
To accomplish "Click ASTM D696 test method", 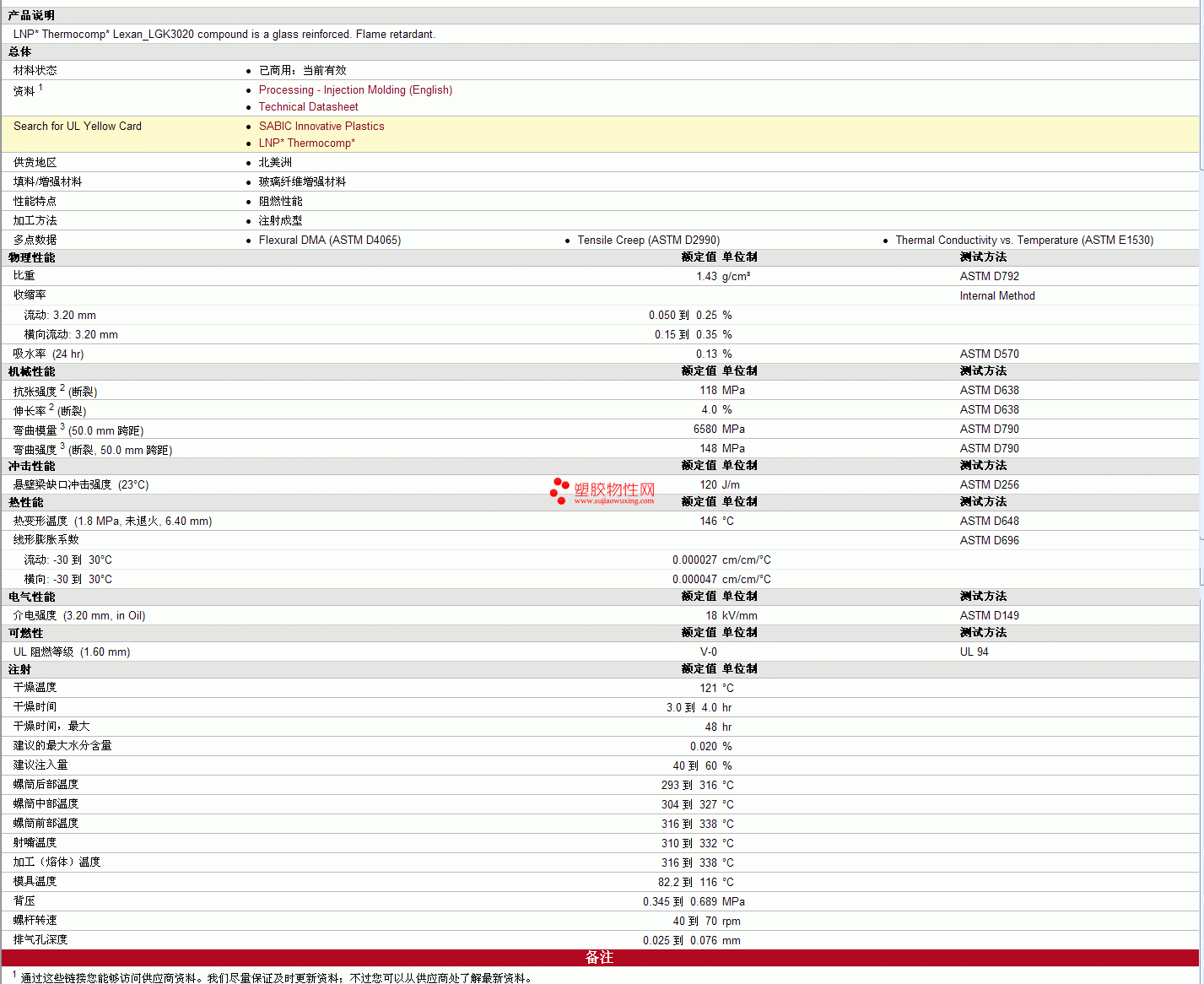I will [990, 541].
